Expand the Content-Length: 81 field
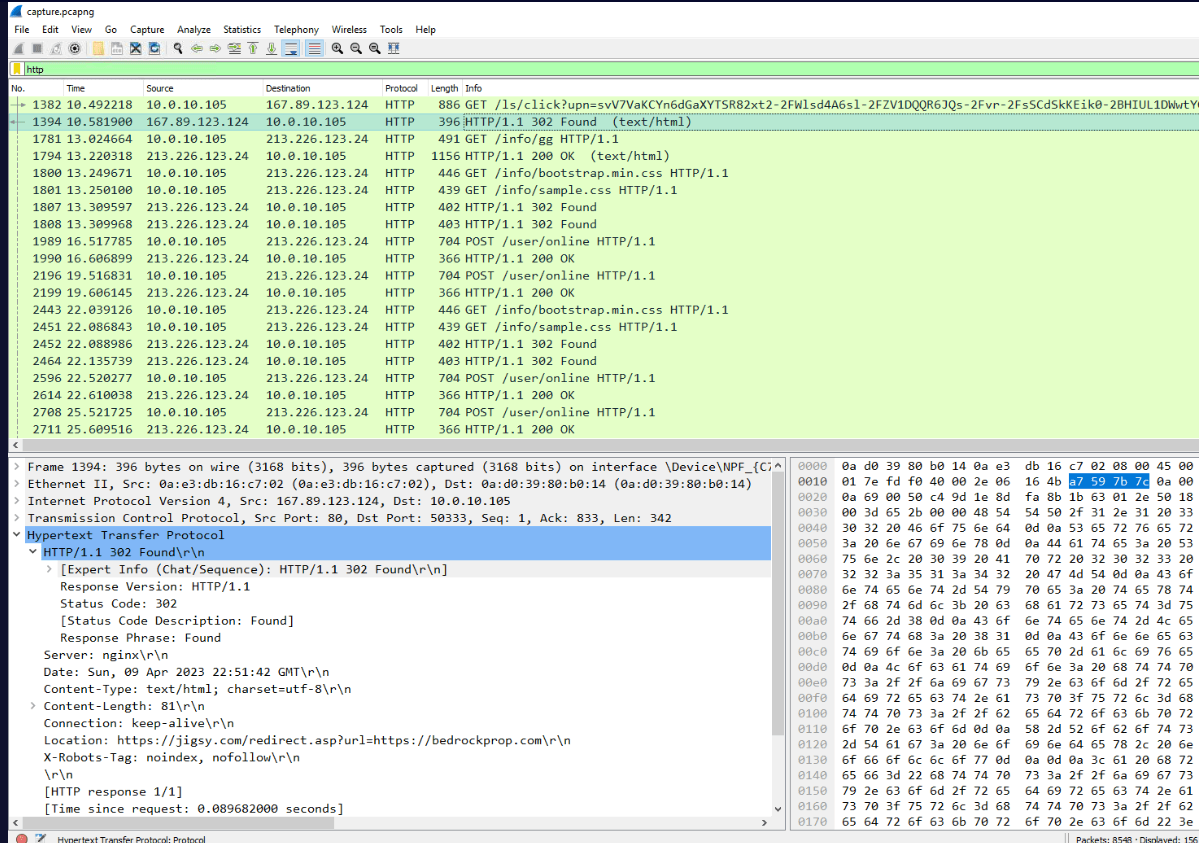1199x843 pixels. point(33,706)
